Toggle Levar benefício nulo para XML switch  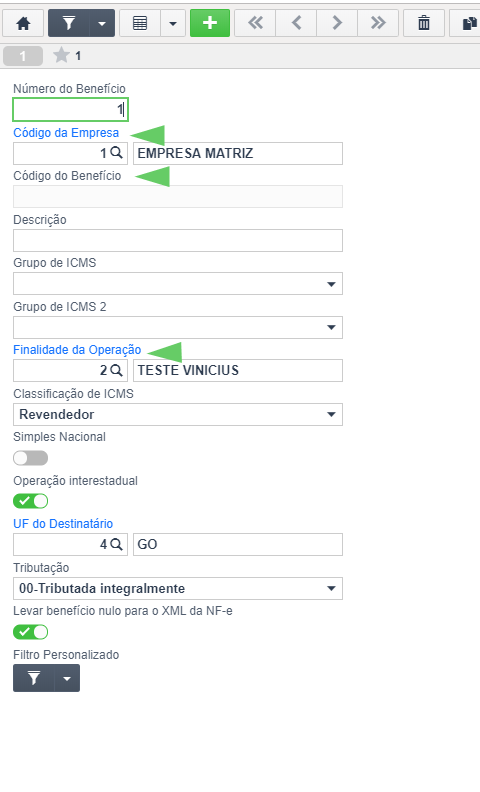pyautogui.click(x=31, y=632)
